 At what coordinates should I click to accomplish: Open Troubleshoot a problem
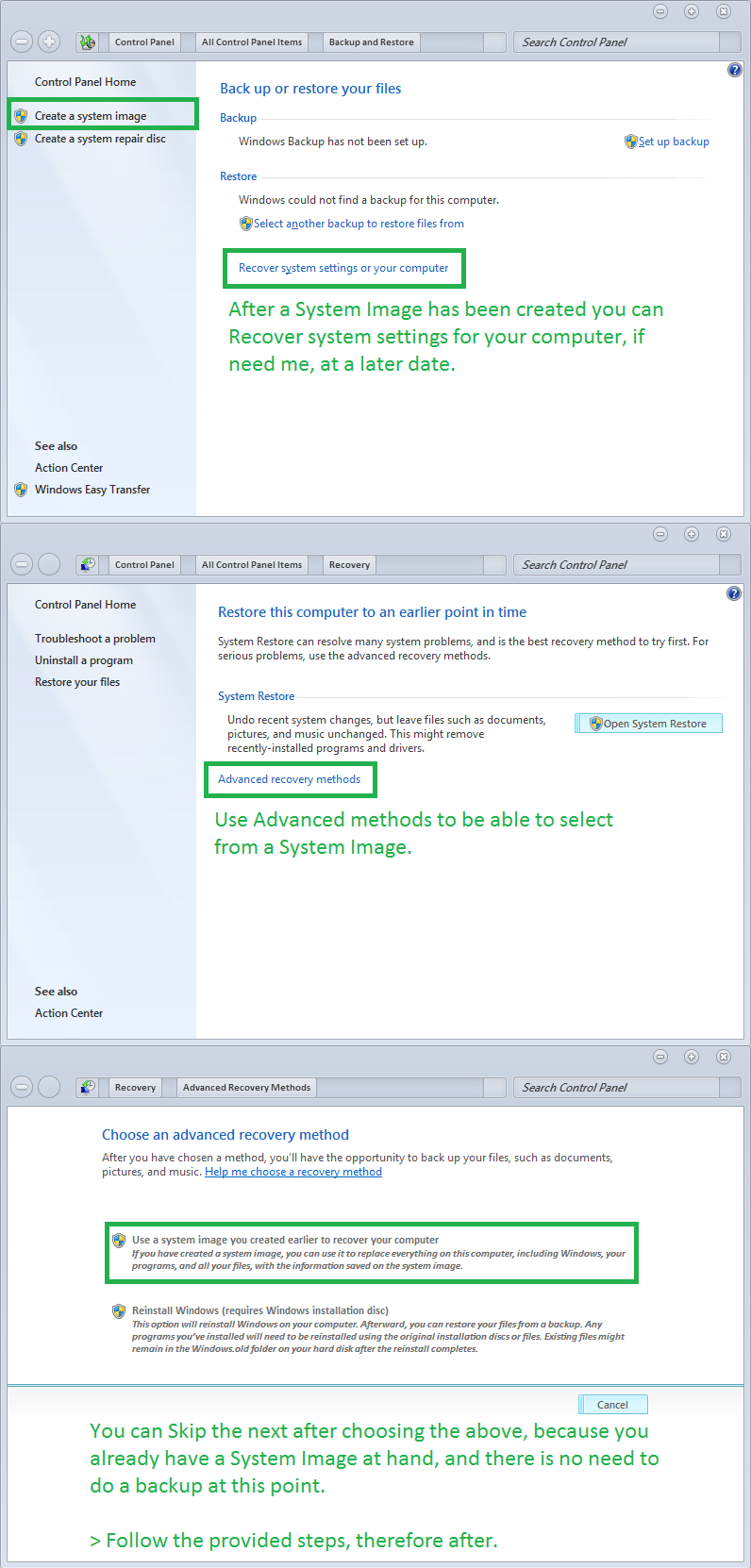click(95, 639)
